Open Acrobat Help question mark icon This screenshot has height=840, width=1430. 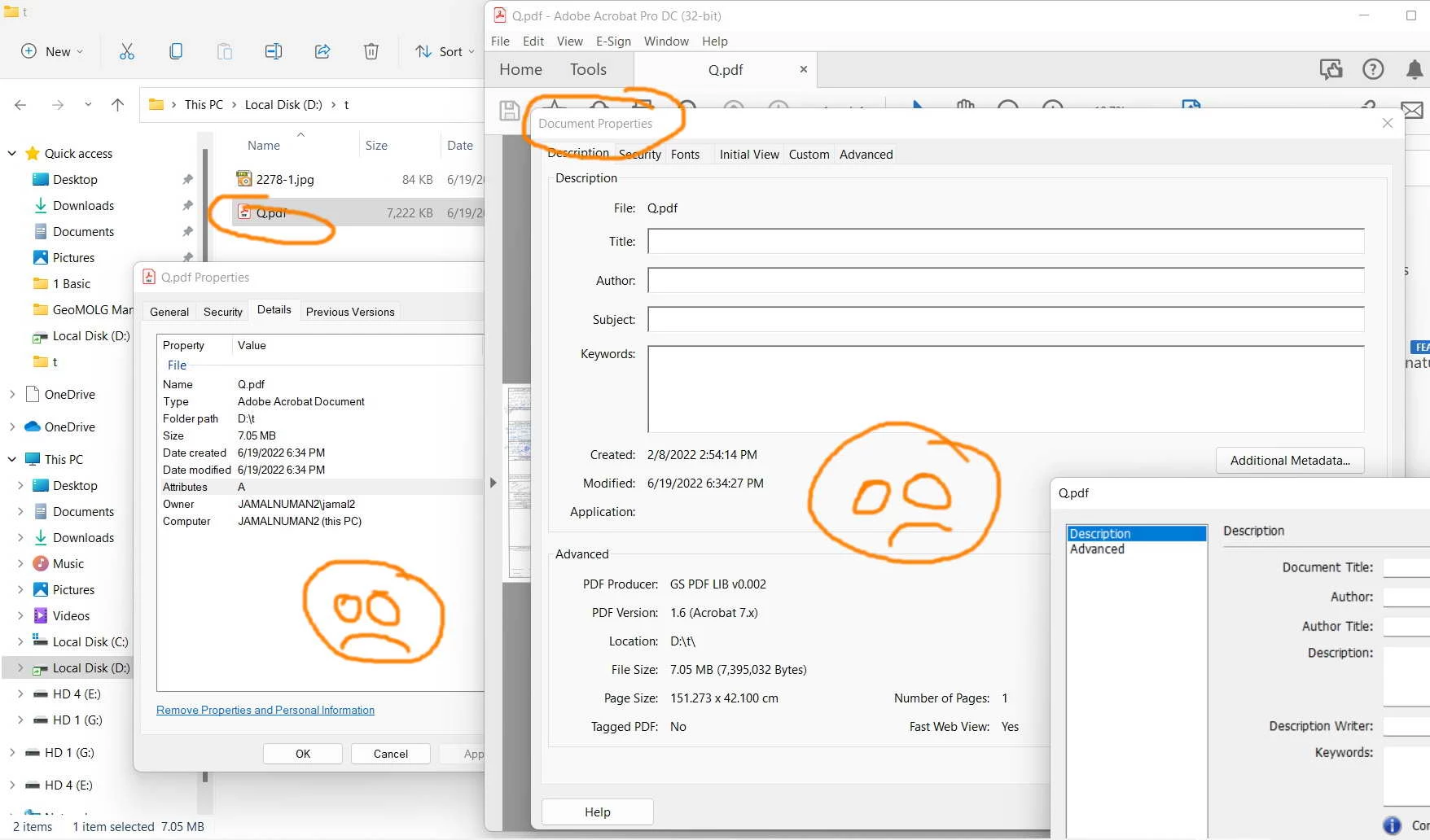tap(1373, 69)
